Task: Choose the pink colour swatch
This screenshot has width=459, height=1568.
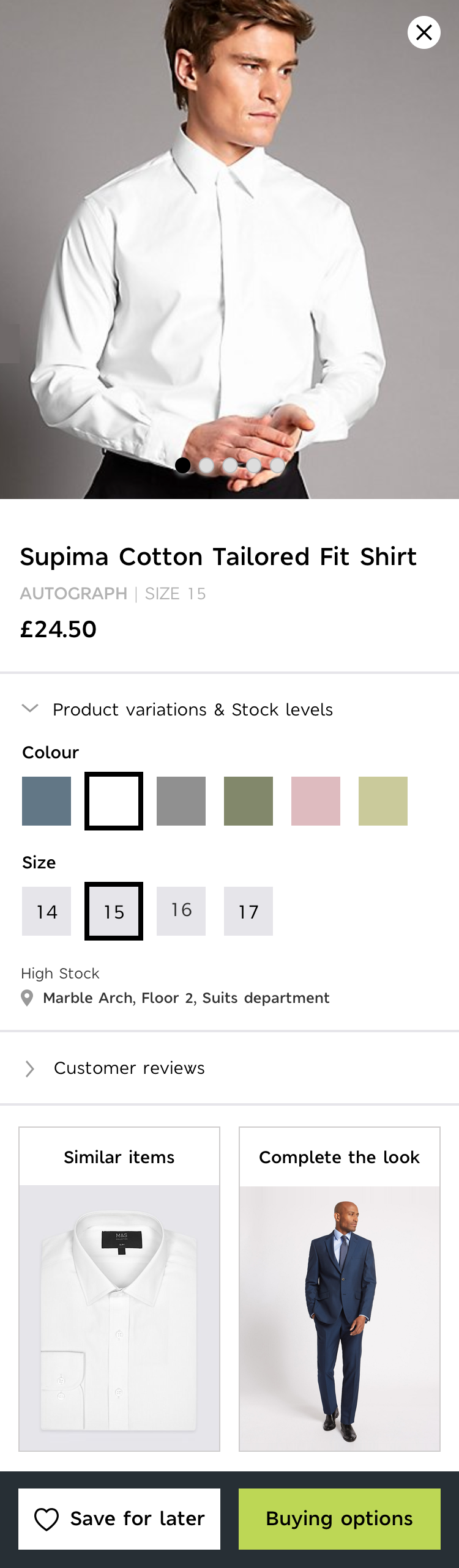Action: pos(316,801)
